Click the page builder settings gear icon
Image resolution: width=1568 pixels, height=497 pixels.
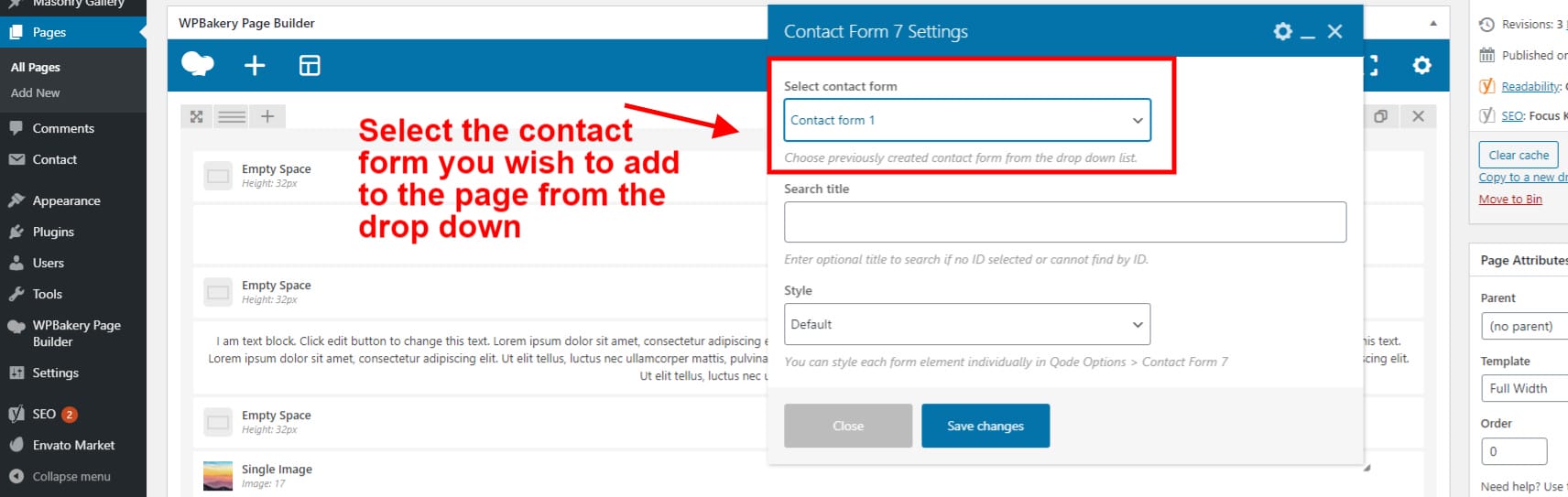click(1421, 65)
